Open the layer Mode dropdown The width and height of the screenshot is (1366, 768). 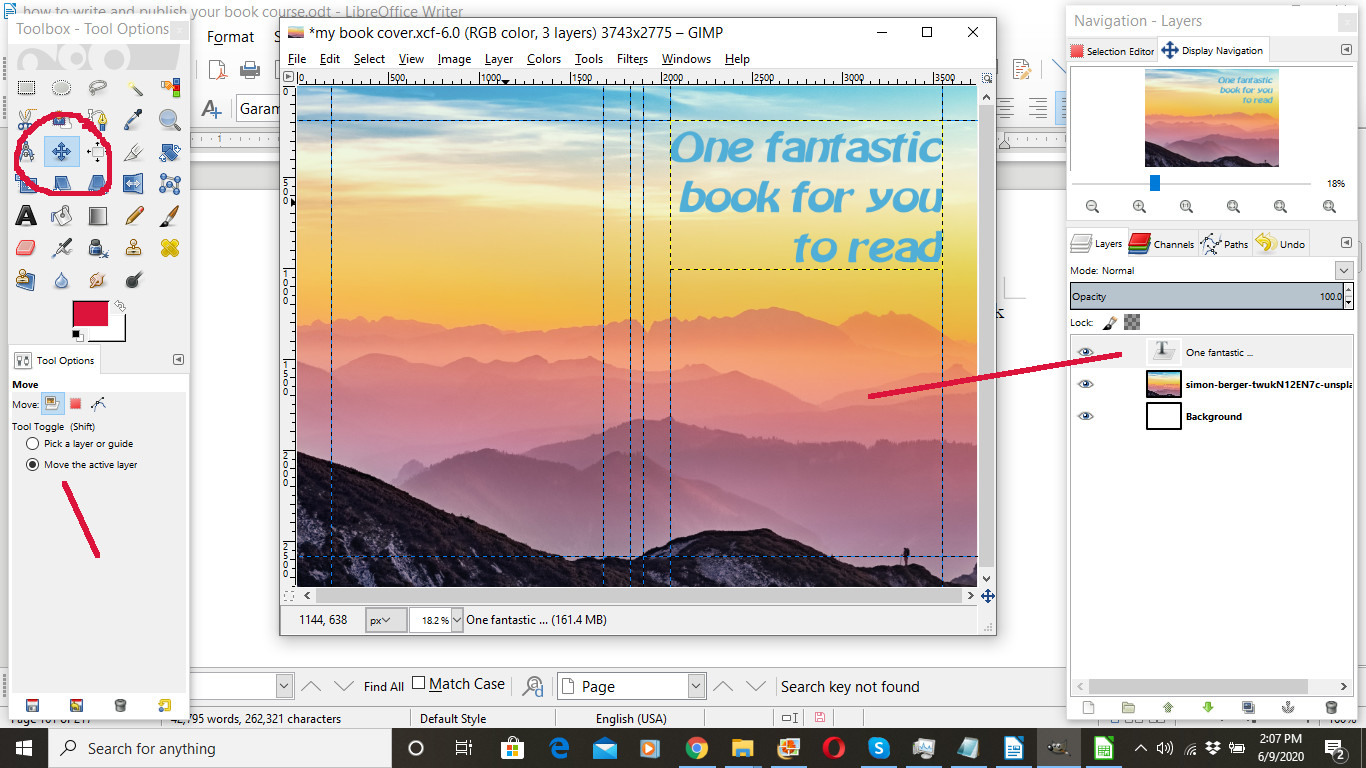point(1343,271)
